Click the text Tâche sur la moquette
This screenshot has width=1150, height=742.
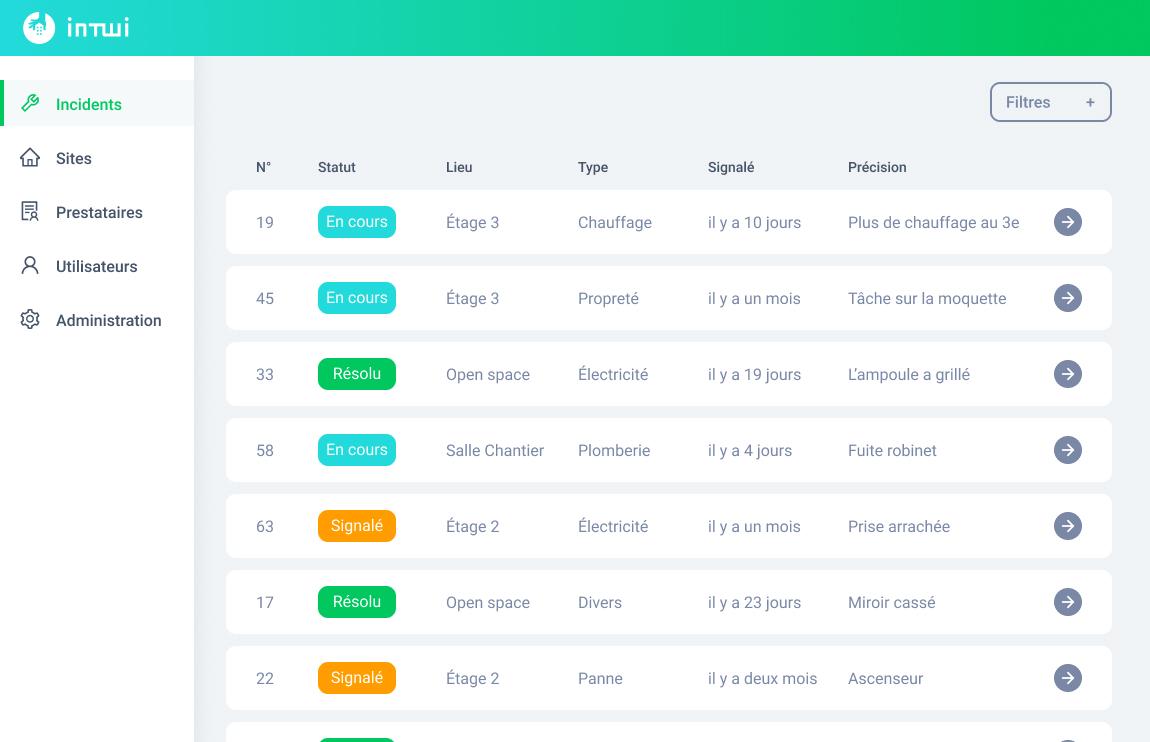[927, 298]
